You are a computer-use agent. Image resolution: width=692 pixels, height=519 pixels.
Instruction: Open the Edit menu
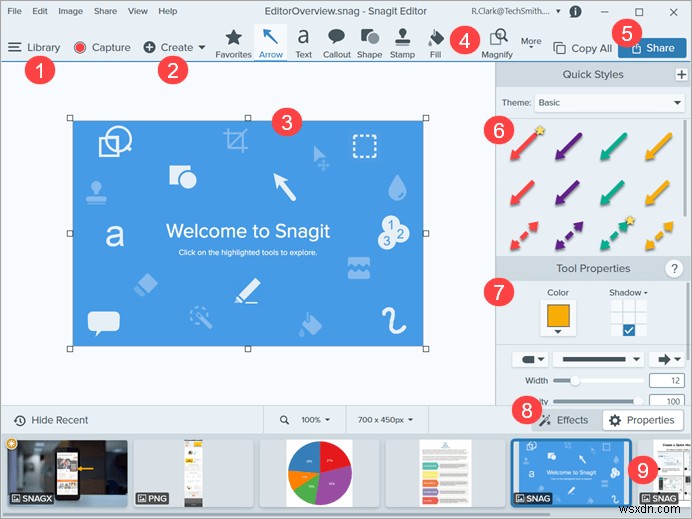tap(40, 11)
